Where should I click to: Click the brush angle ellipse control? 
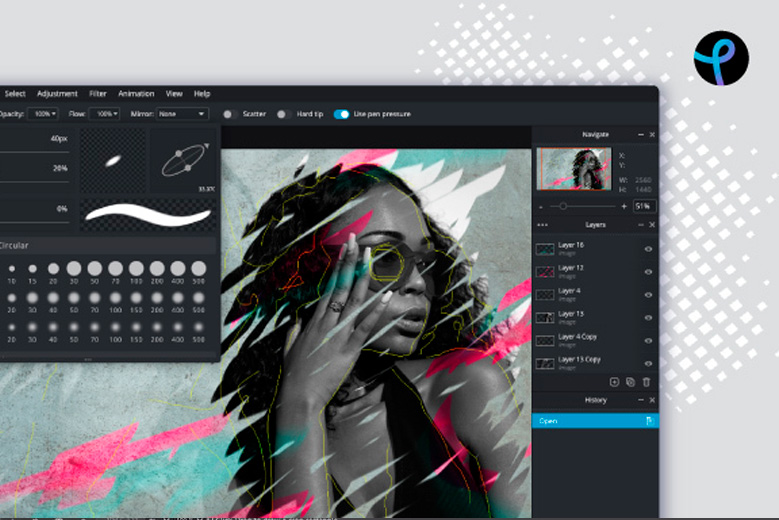tap(183, 160)
